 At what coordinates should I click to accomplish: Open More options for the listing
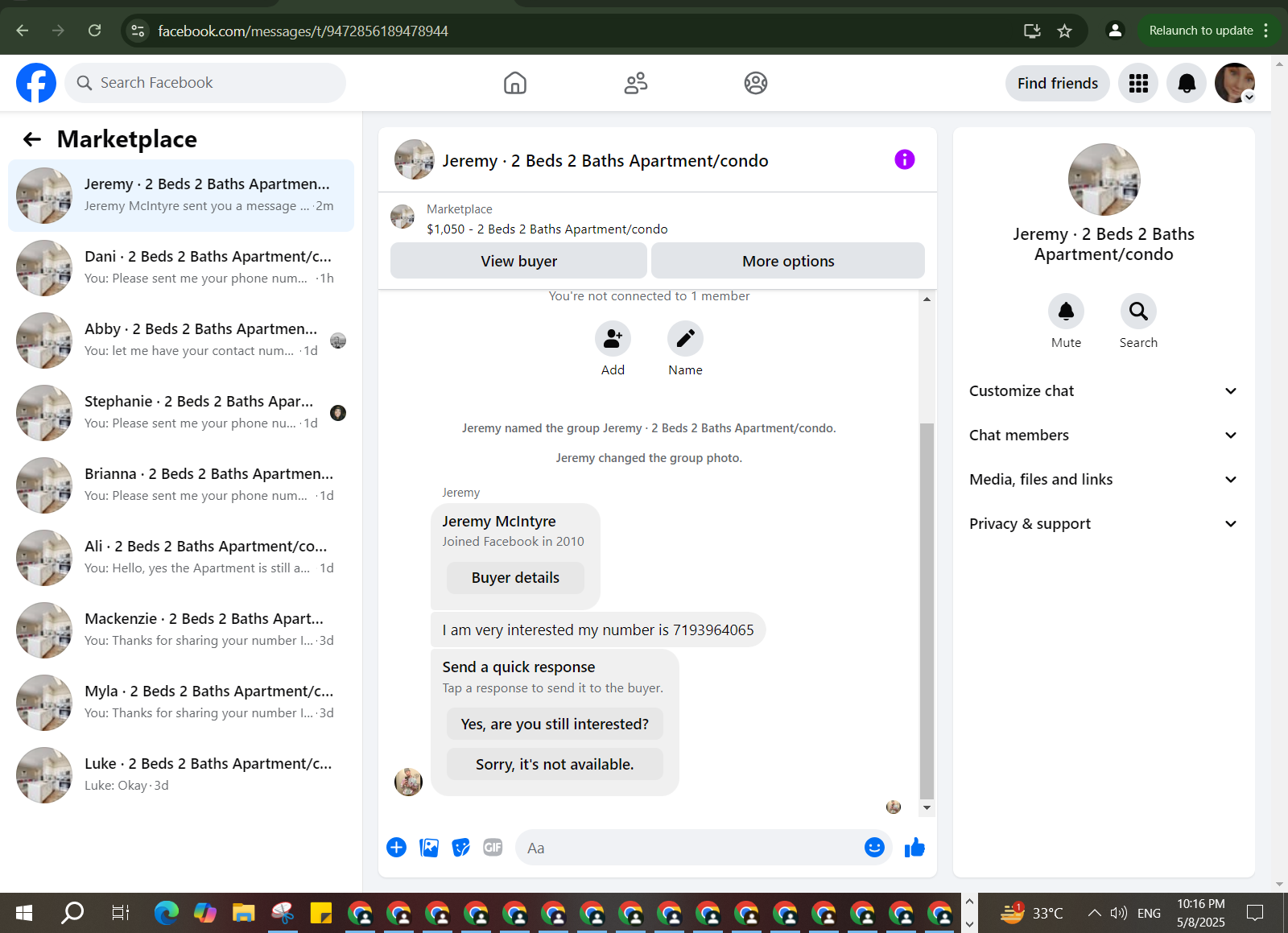(788, 261)
